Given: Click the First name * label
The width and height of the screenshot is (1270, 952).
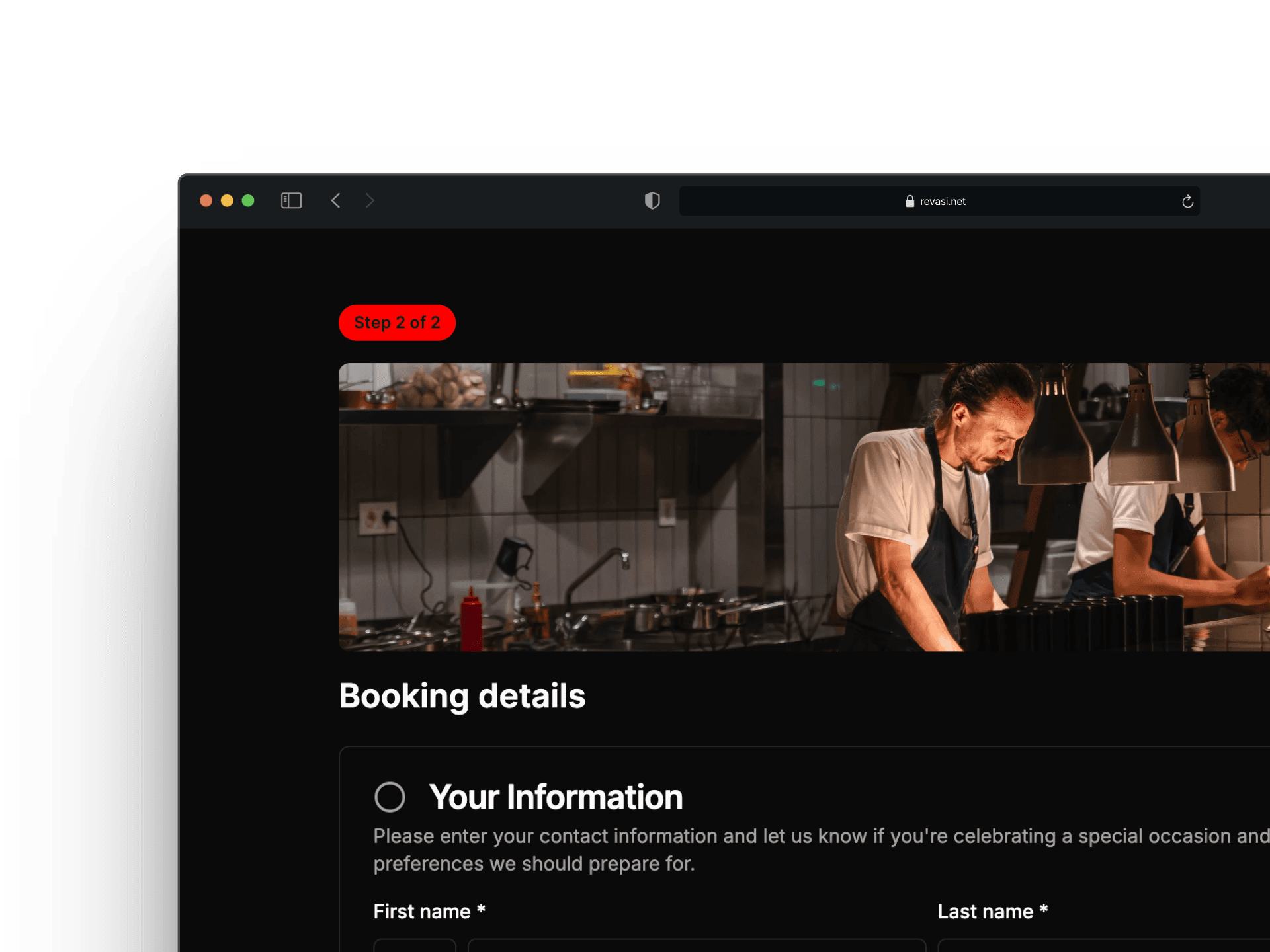Looking at the screenshot, I should 429,911.
